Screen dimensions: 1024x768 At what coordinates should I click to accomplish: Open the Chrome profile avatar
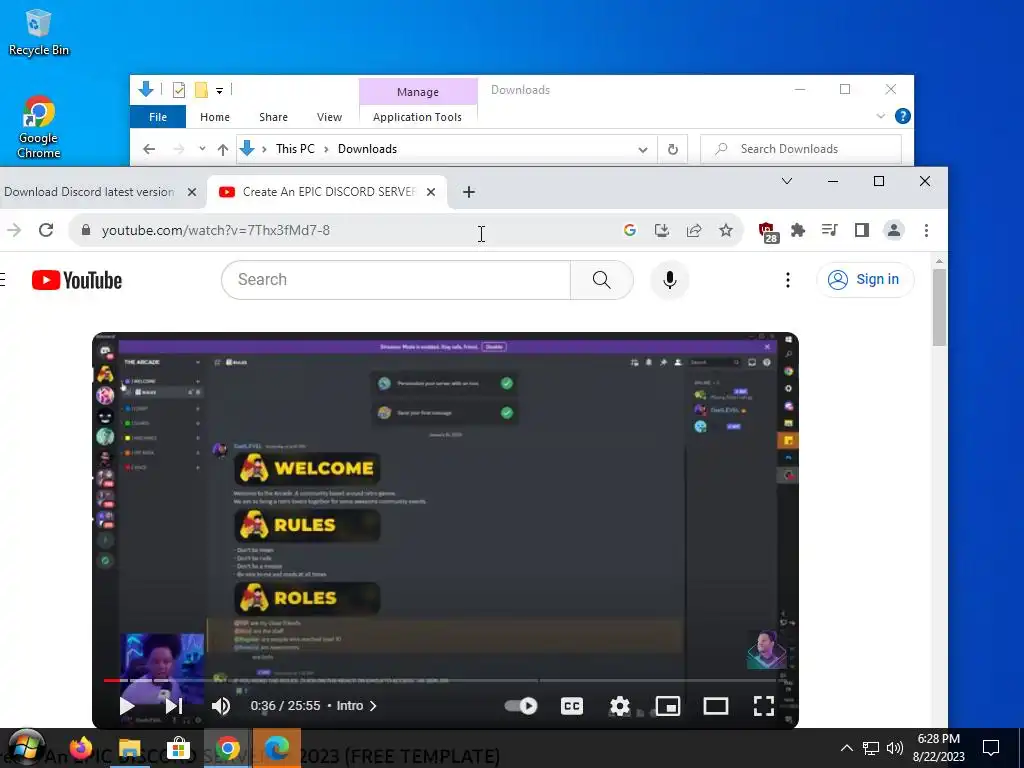[x=893, y=230]
